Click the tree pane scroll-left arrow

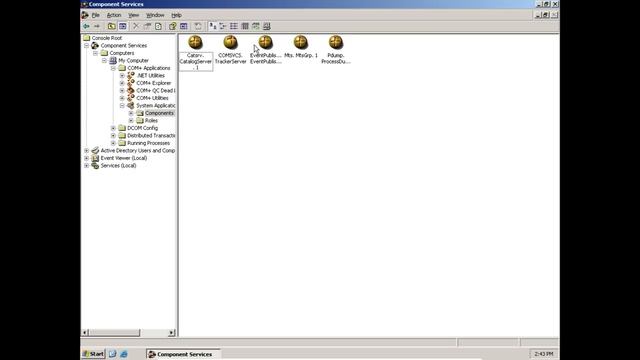[x=85, y=333]
